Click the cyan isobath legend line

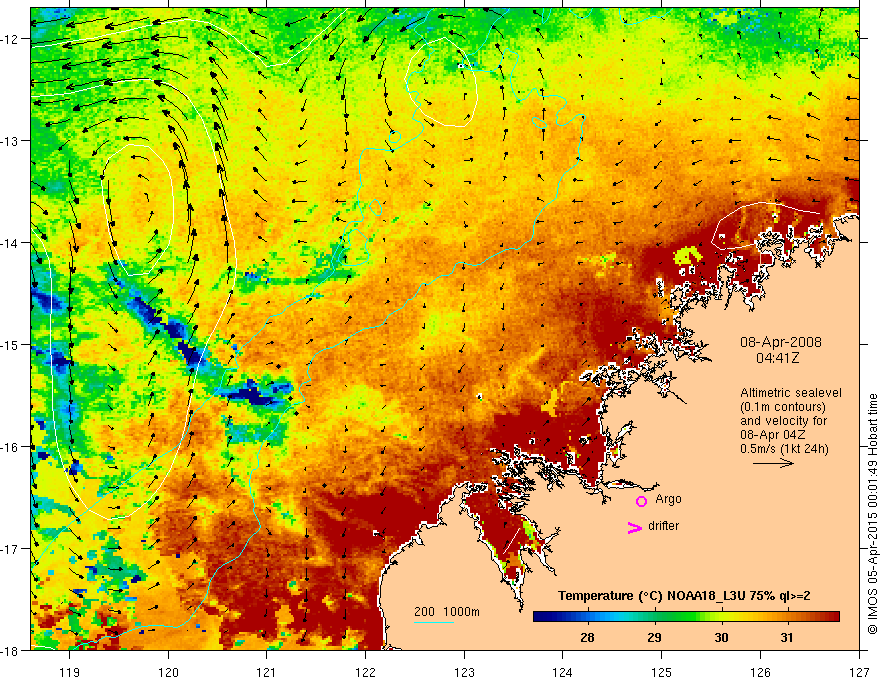click(x=434, y=622)
